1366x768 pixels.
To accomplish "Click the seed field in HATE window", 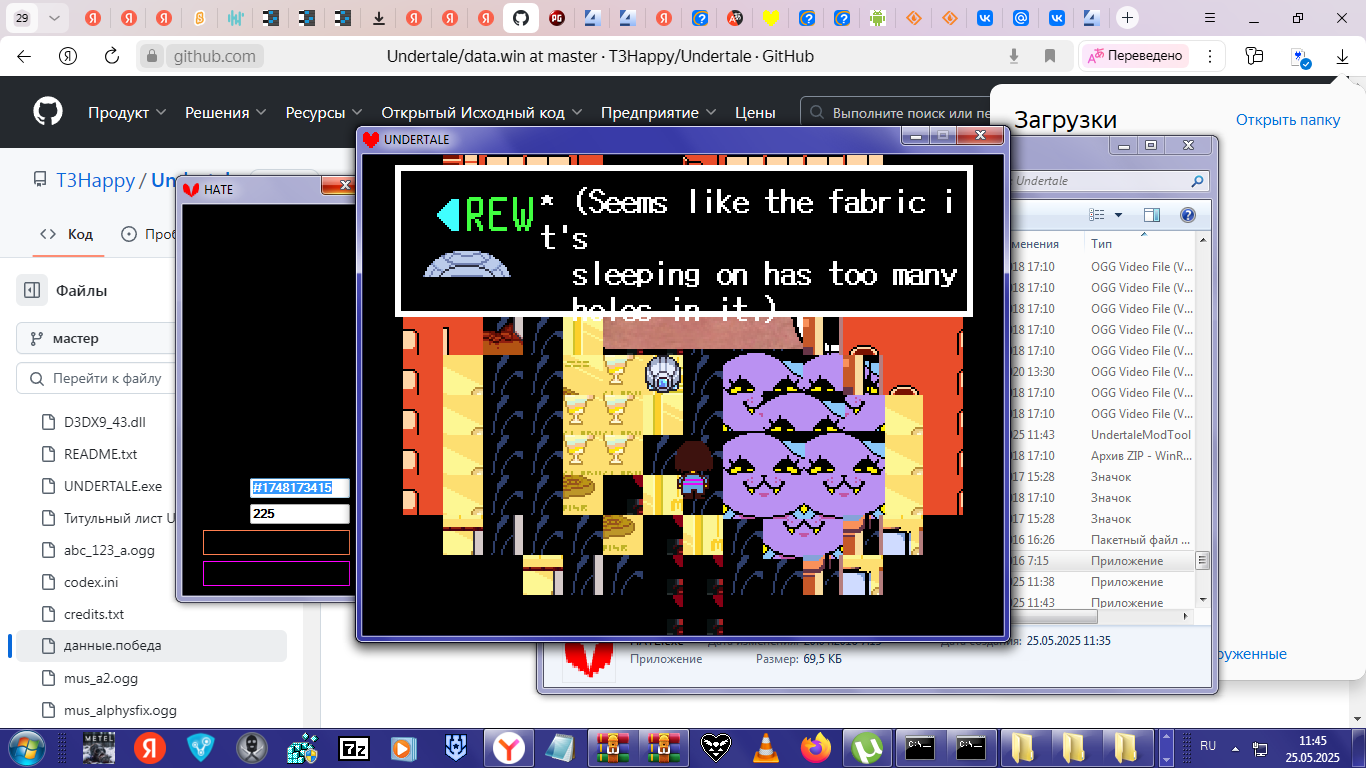I will [x=299, y=488].
